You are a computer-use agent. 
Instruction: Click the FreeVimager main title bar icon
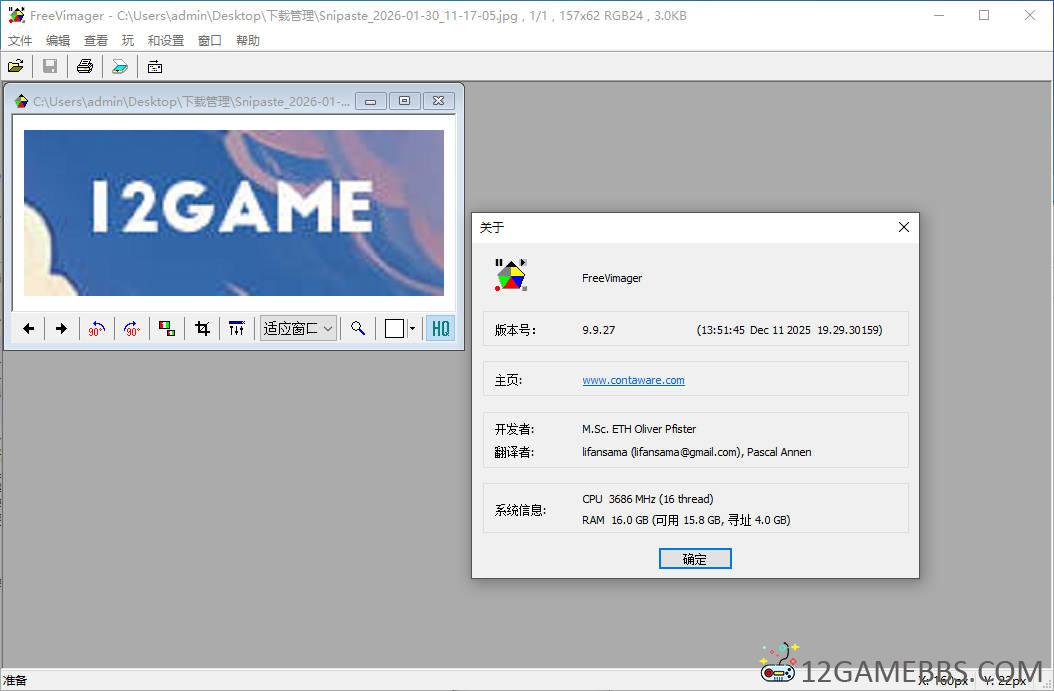pos(16,15)
